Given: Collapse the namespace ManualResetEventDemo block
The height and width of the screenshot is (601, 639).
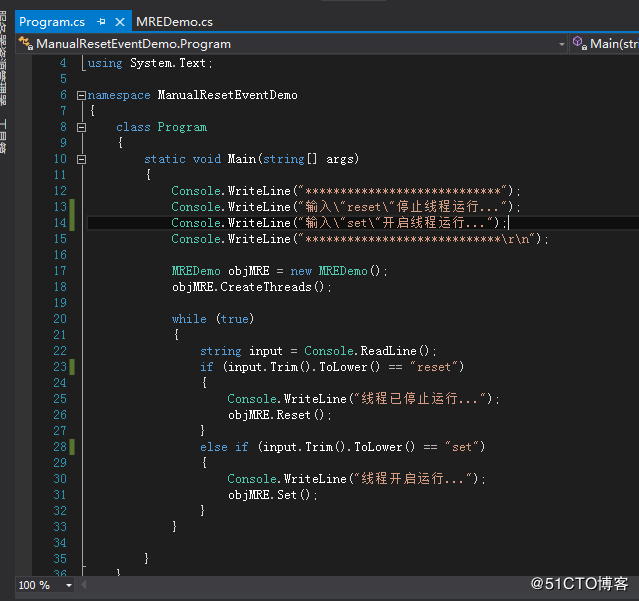Looking at the screenshot, I should pos(82,95).
